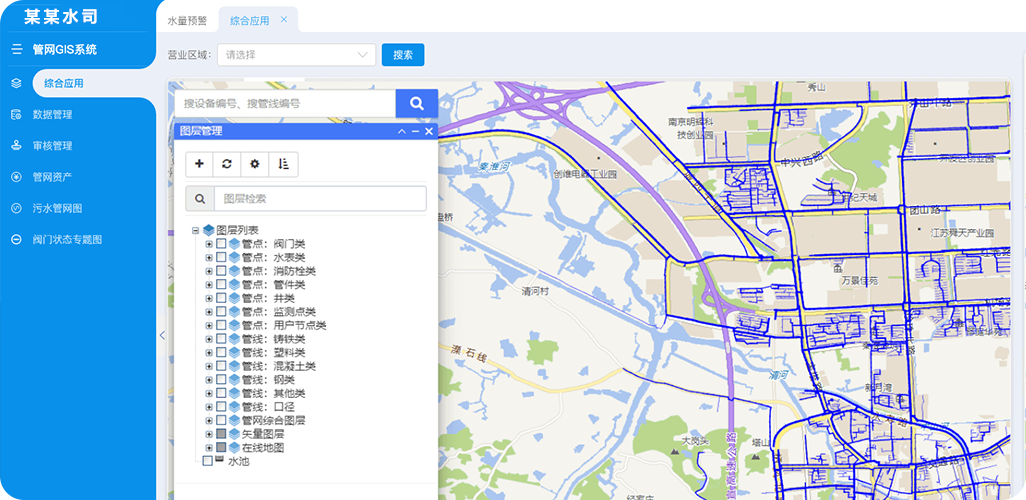The image size is (1026, 500).
Task: Open 管网资产 in the sidebar
Action: click(52, 177)
